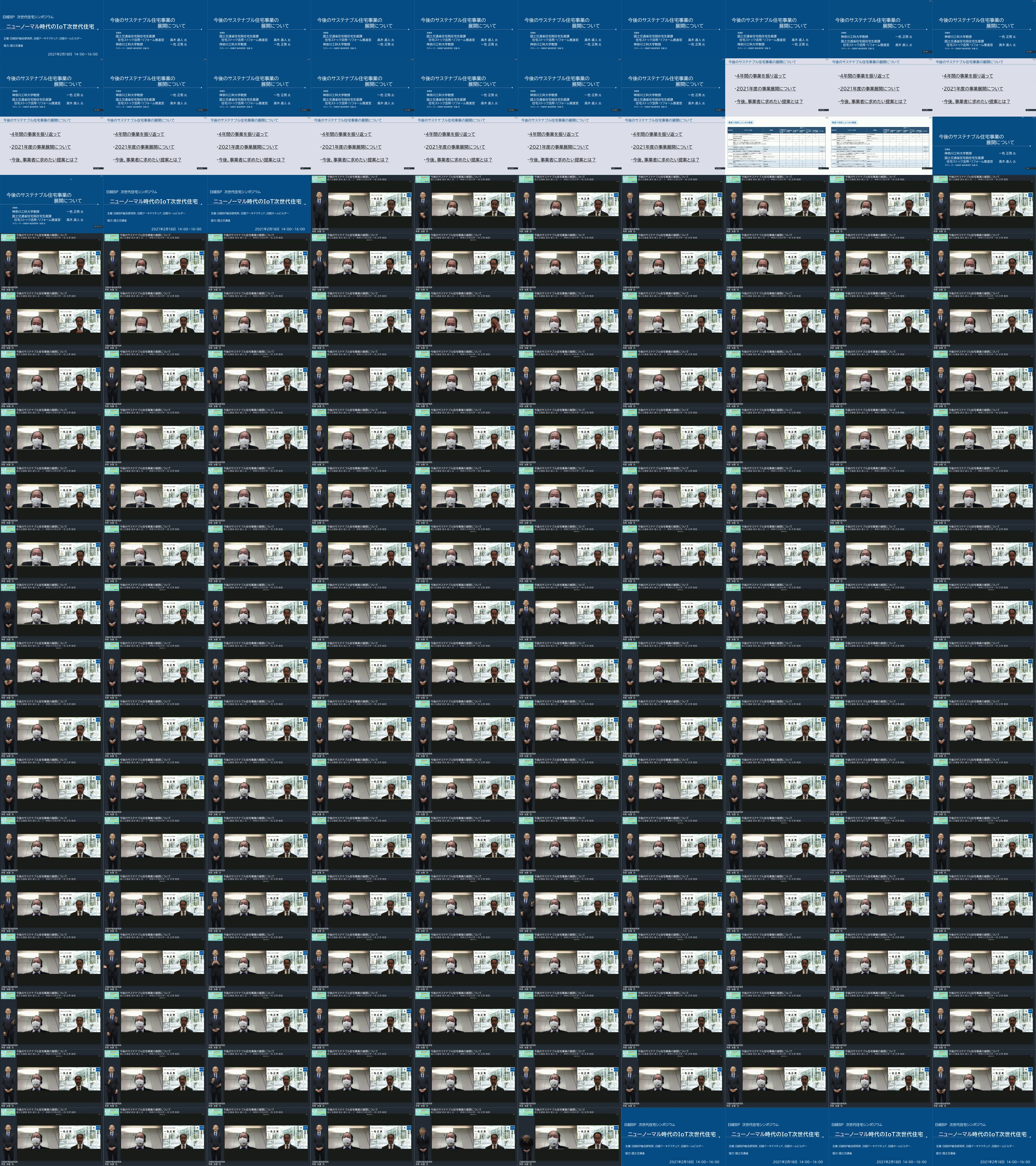This screenshot has width=1036, height=1166.
Task: Open the opening symposium title slide thumbnail
Action: coord(51,29)
